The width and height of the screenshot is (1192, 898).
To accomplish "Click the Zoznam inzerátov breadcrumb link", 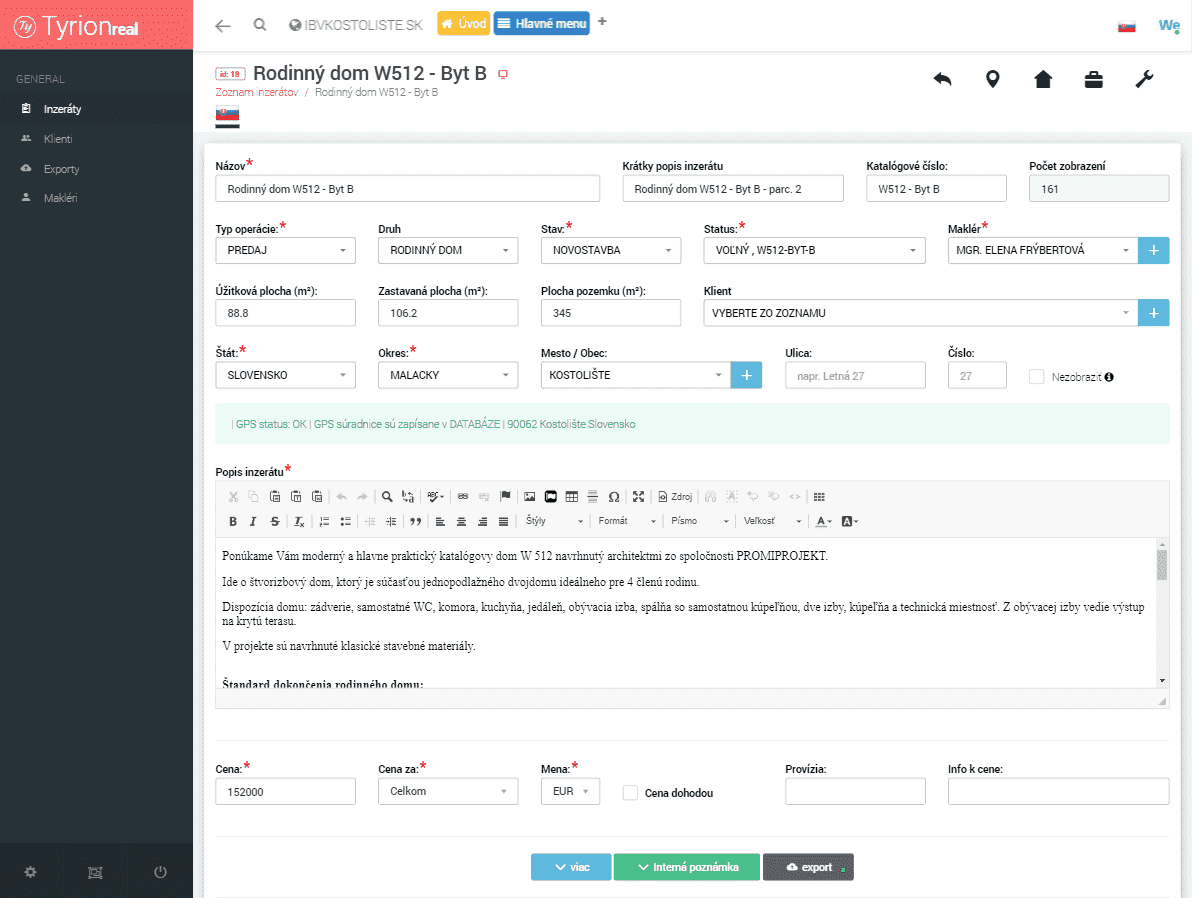I will [x=256, y=92].
